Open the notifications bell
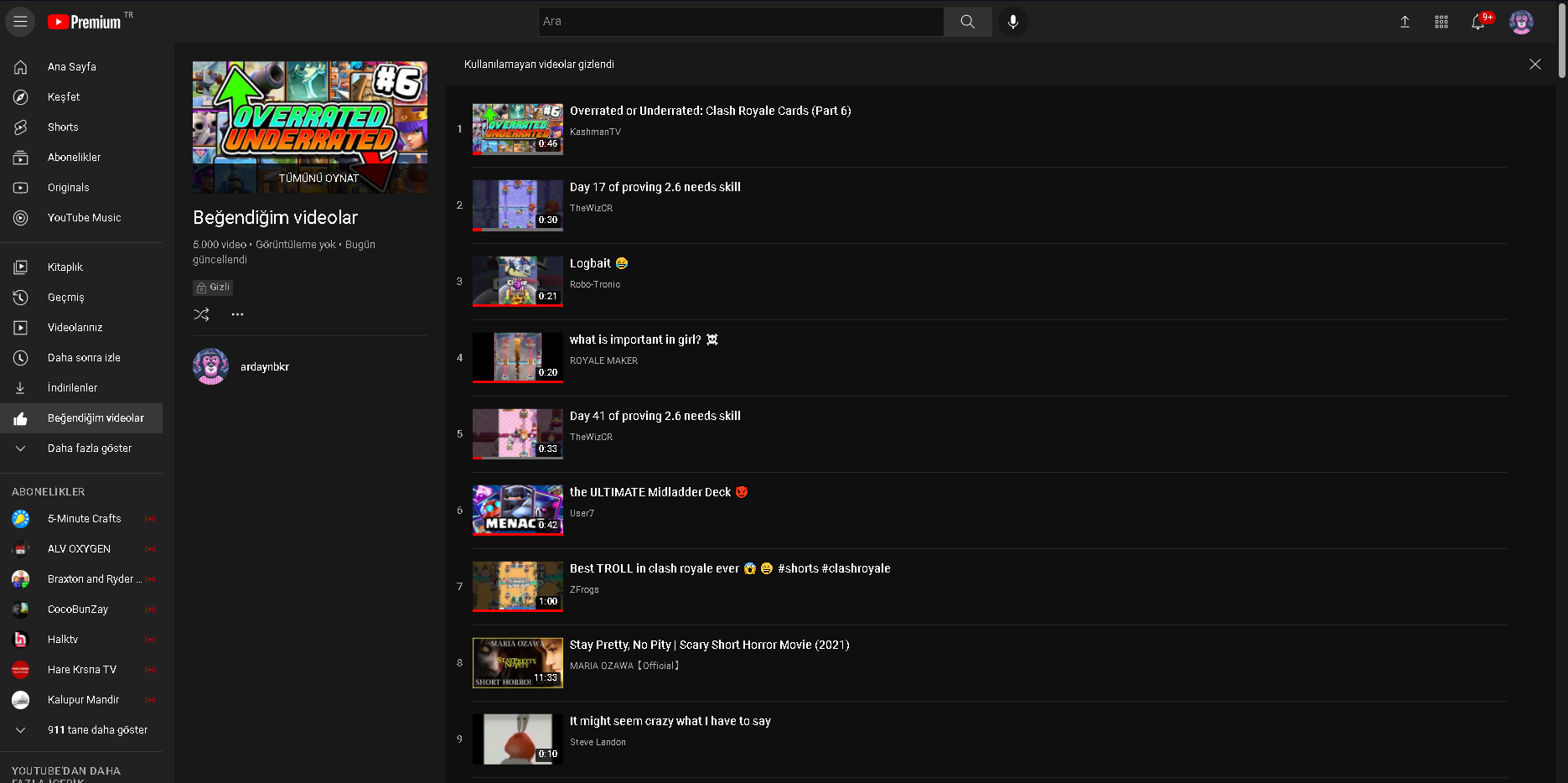The width and height of the screenshot is (1568, 783). pyautogui.click(x=1478, y=22)
